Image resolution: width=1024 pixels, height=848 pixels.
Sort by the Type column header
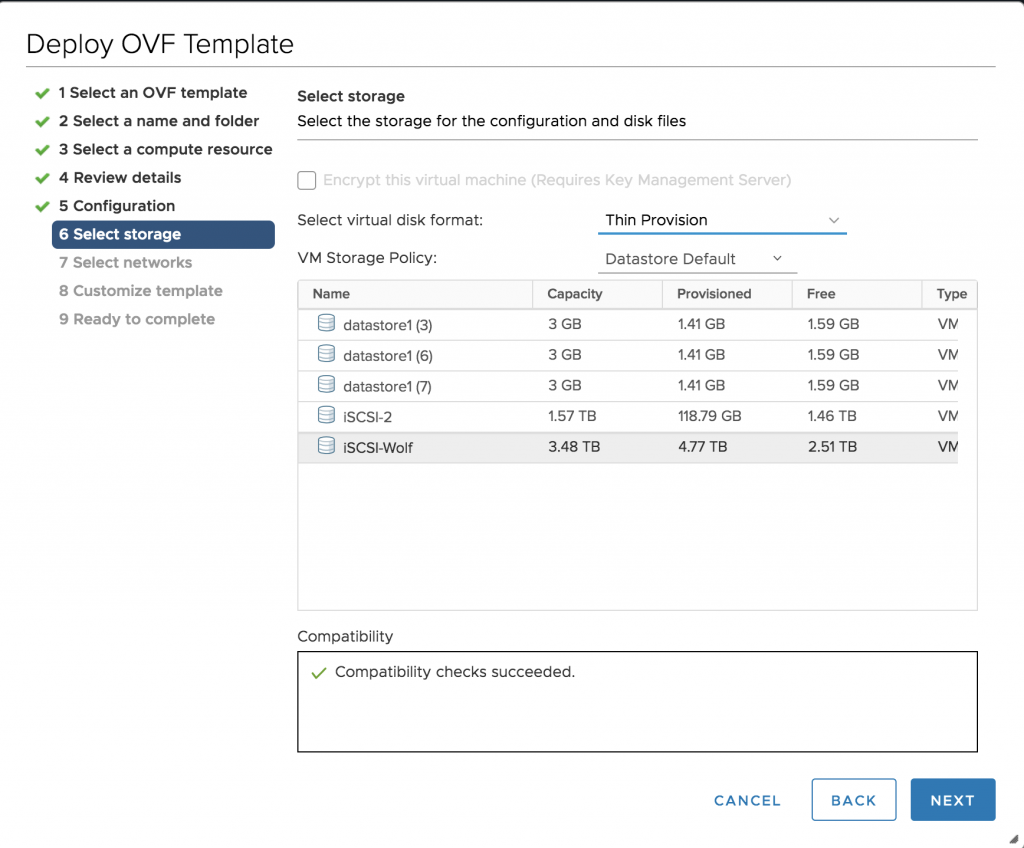[952, 294]
